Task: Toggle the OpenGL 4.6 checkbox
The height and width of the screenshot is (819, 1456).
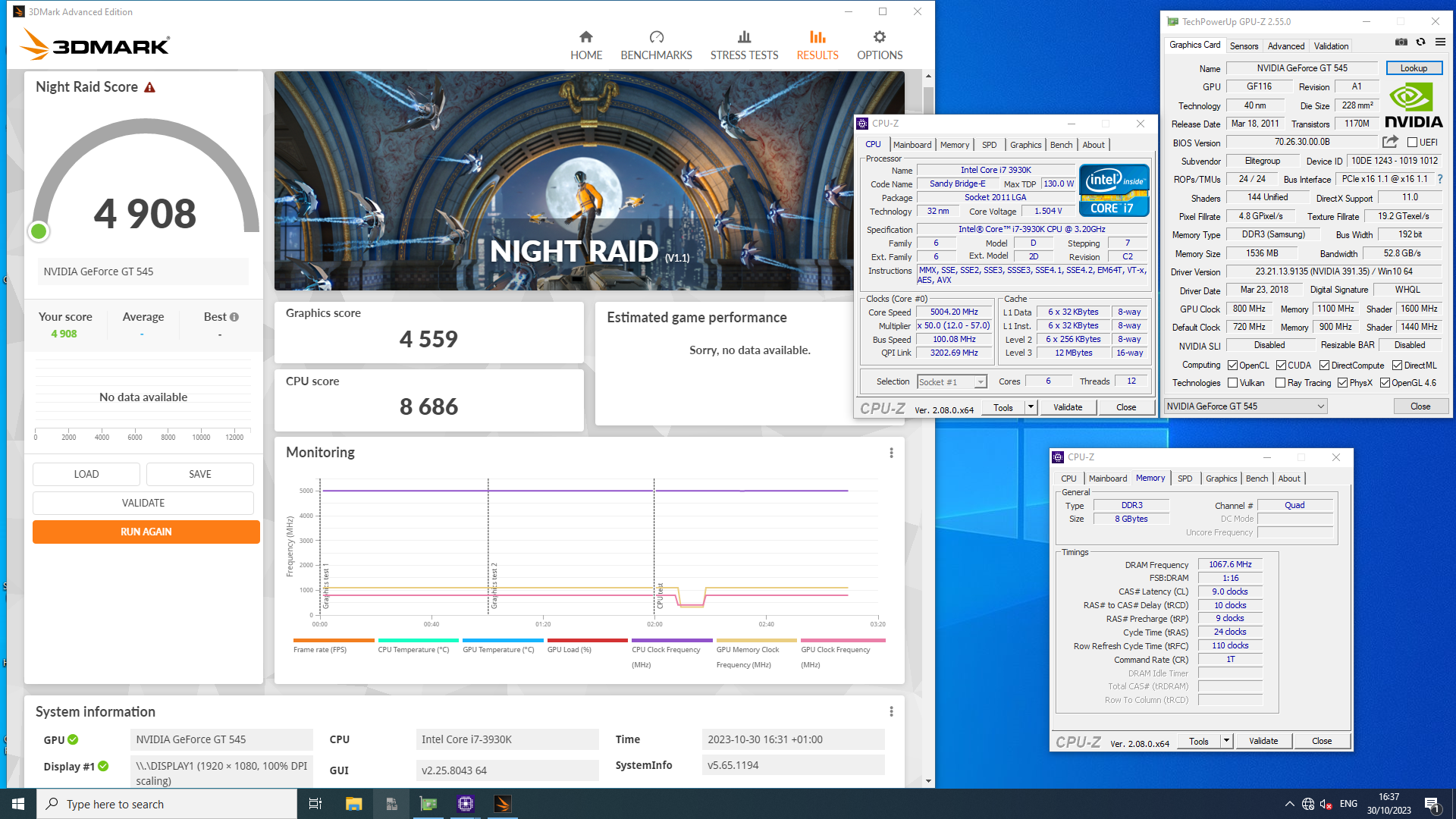Action: (1385, 383)
